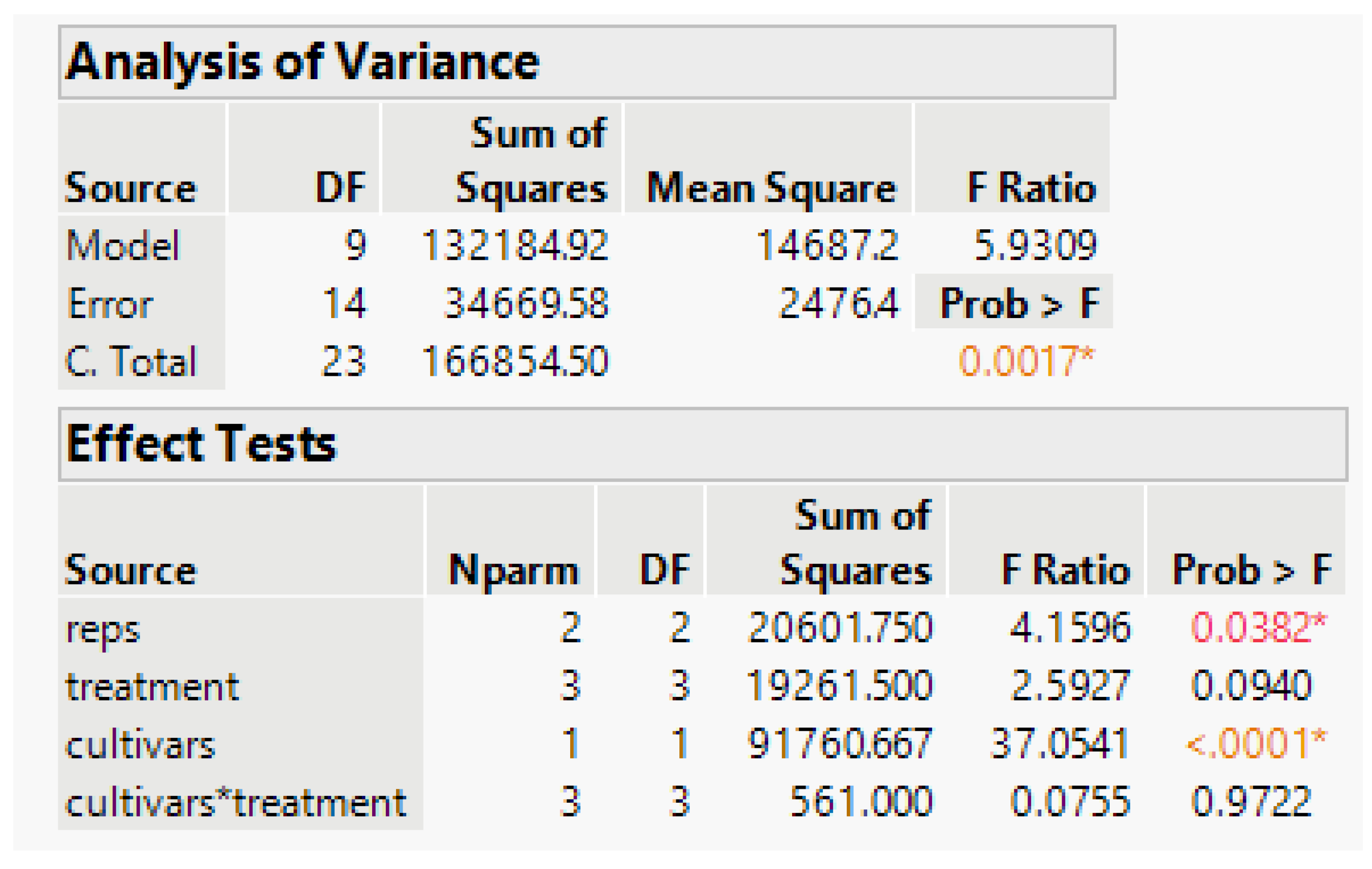The height and width of the screenshot is (869, 1372).
Task: Collapse the Analysis of Variance section header
Action: (x=303, y=62)
